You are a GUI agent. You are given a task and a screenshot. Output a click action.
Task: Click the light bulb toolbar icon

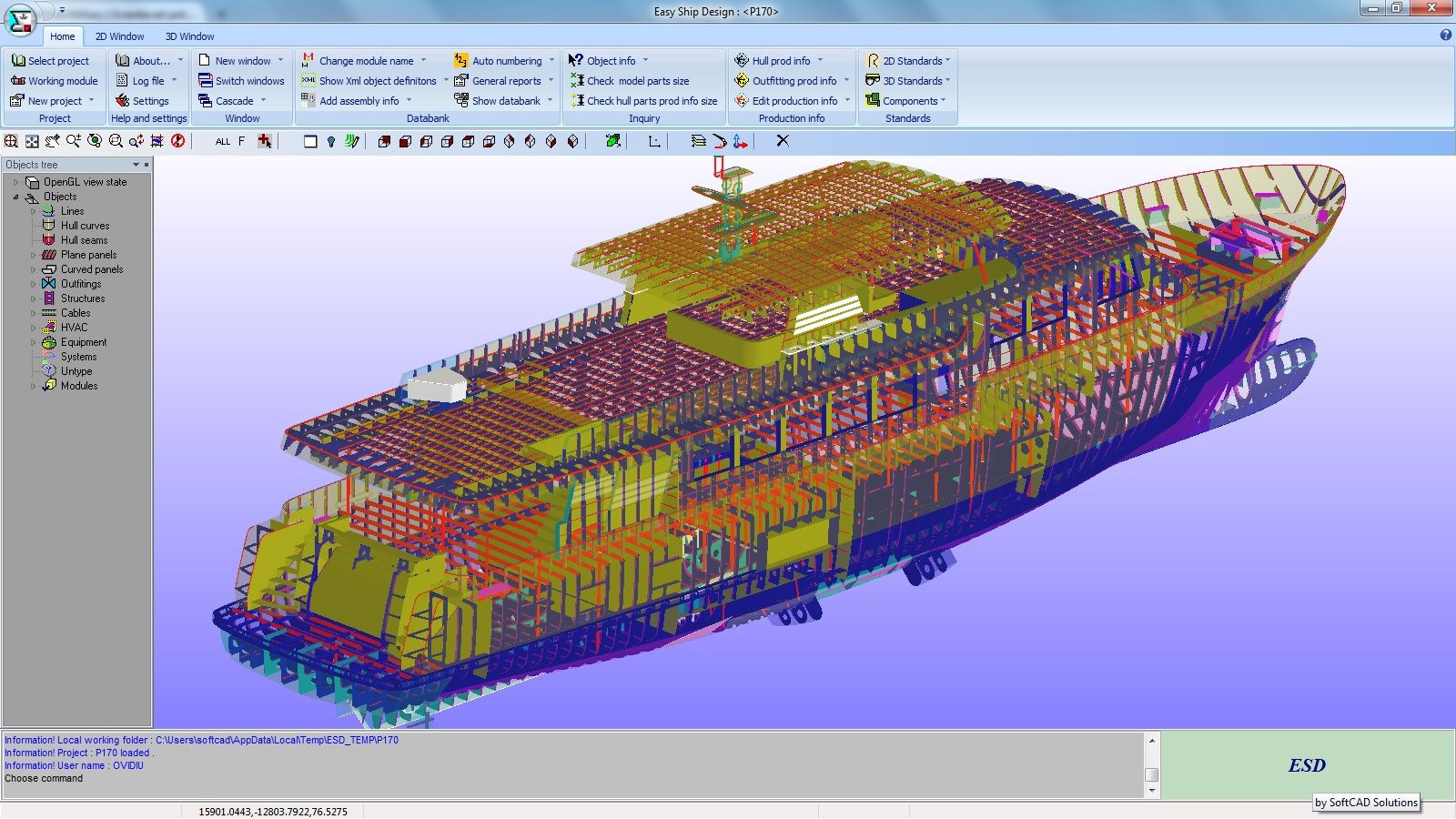click(x=331, y=141)
